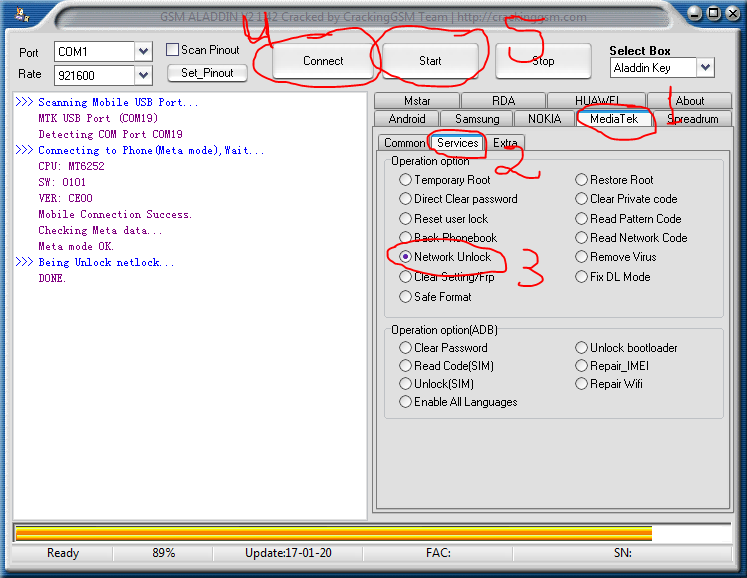This screenshot has width=747, height=578.
Task: Click the Set_Pinout button
Action: pos(207,73)
